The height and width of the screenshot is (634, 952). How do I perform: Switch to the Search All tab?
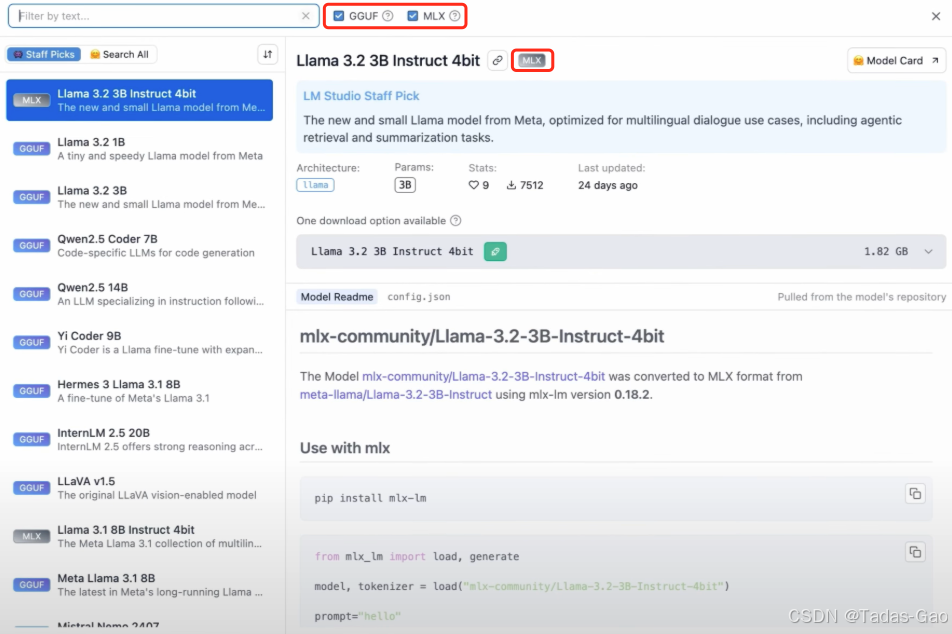119,55
